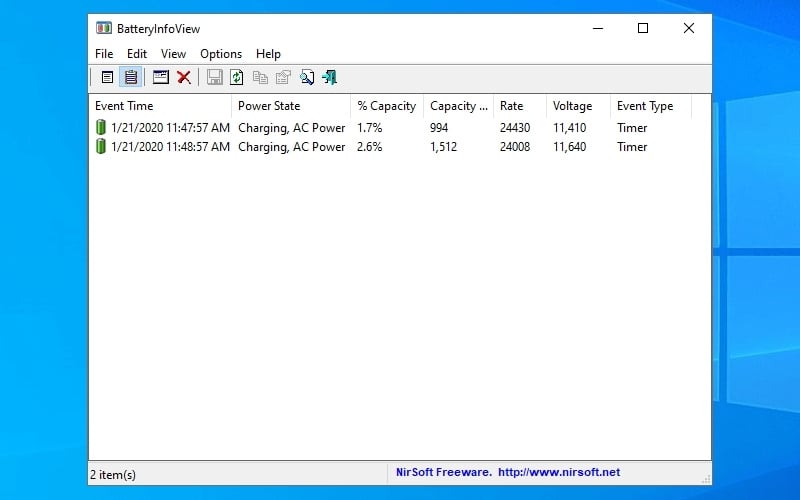Sort by Power State column header
800x500 pixels.
tap(291, 106)
